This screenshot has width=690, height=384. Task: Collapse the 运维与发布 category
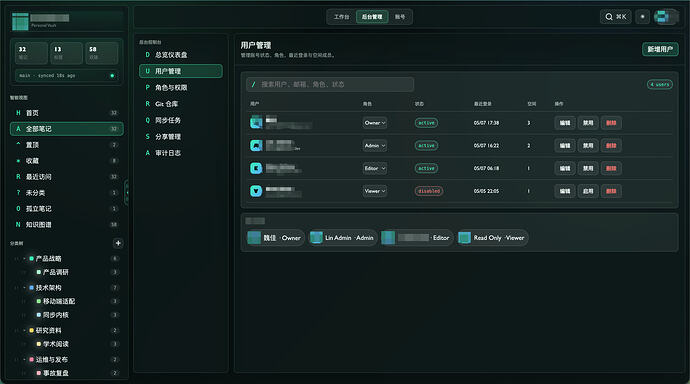(x=24, y=359)
